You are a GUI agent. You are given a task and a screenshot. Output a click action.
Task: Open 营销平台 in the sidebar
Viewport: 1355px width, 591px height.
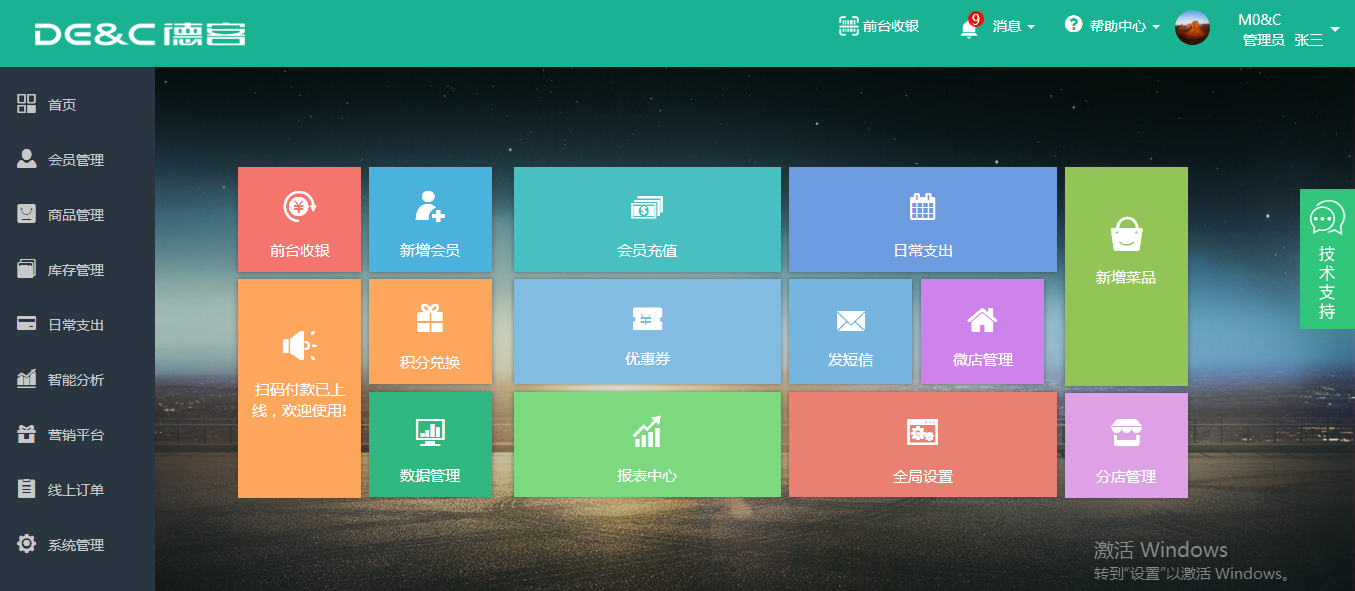pos(77,434)
